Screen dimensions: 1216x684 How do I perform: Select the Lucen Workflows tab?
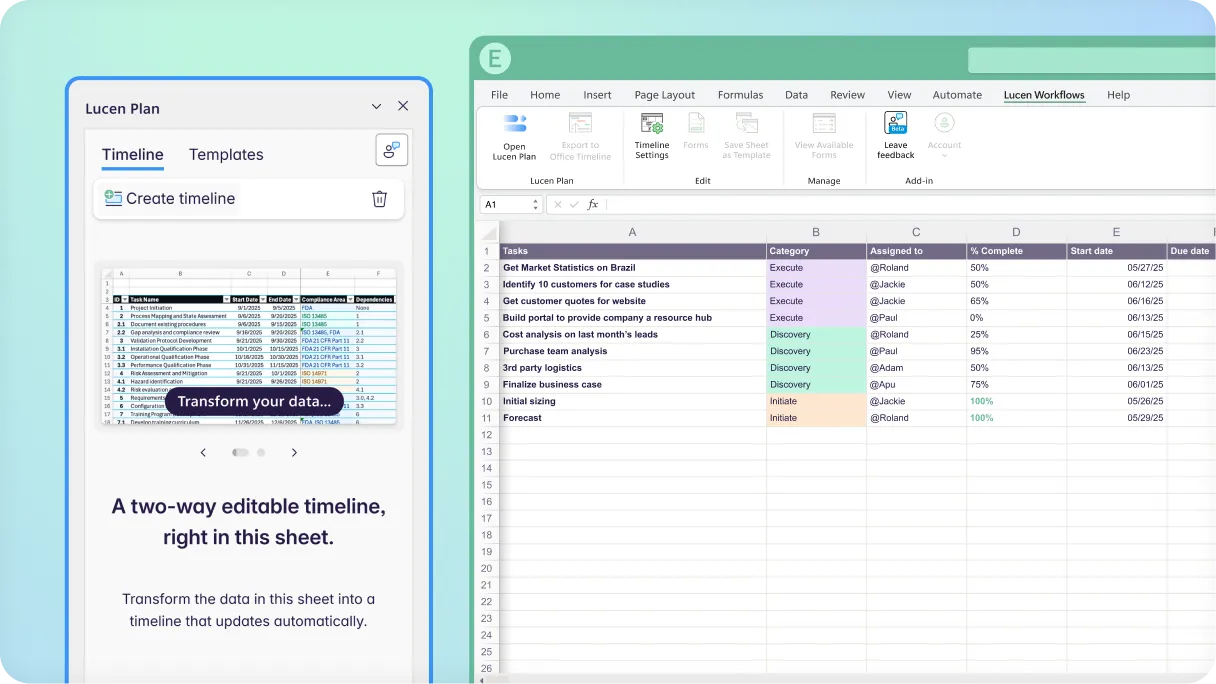click(x=1044, y=95)
